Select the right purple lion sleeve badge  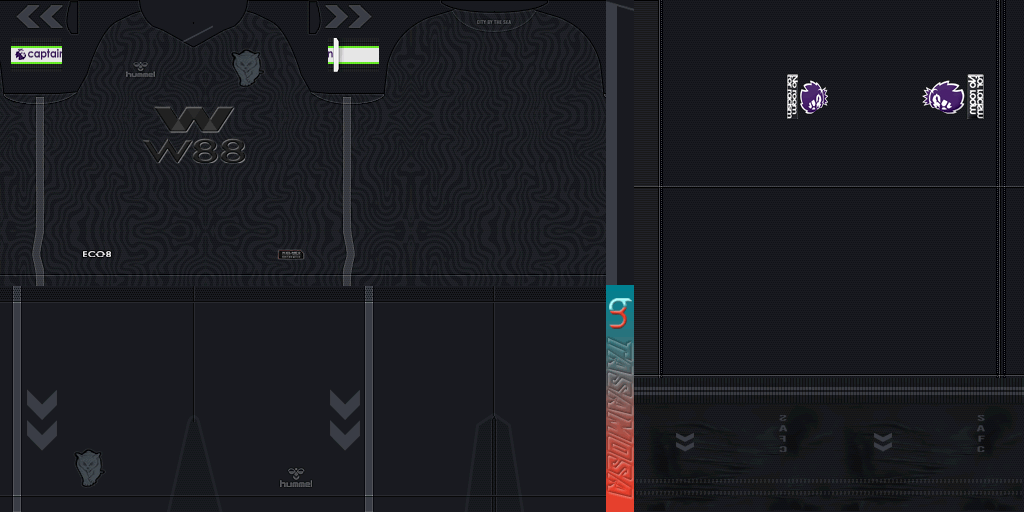click(x=944, y=98)
